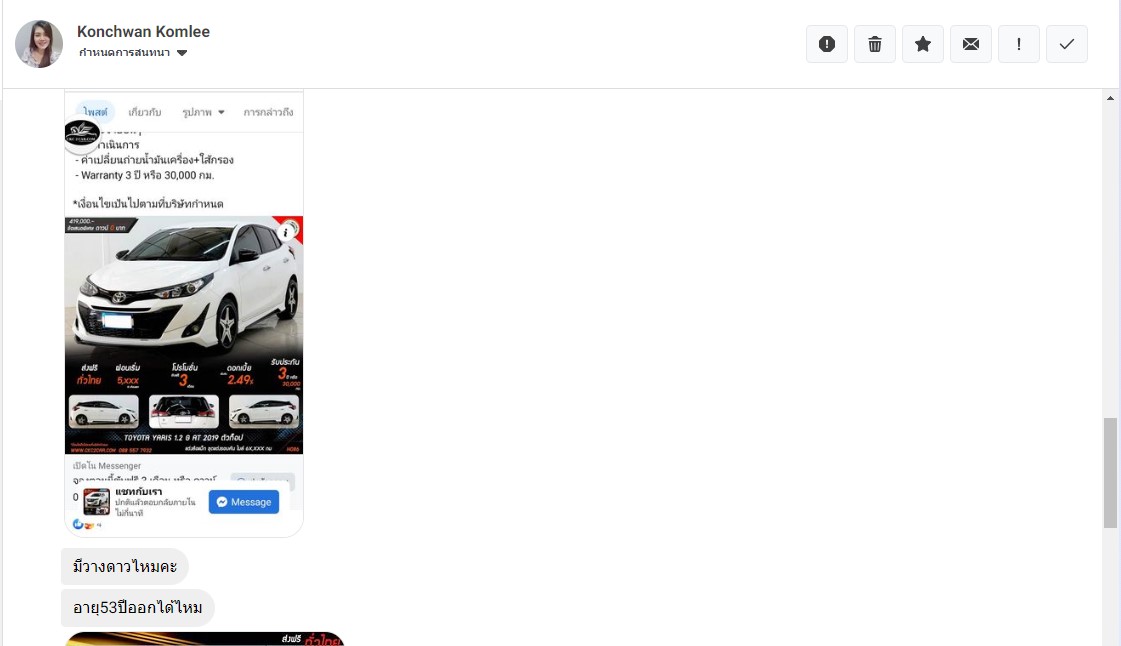
Task: Open Konchwan Komlee contact name
Action: [x=143, y=31]
